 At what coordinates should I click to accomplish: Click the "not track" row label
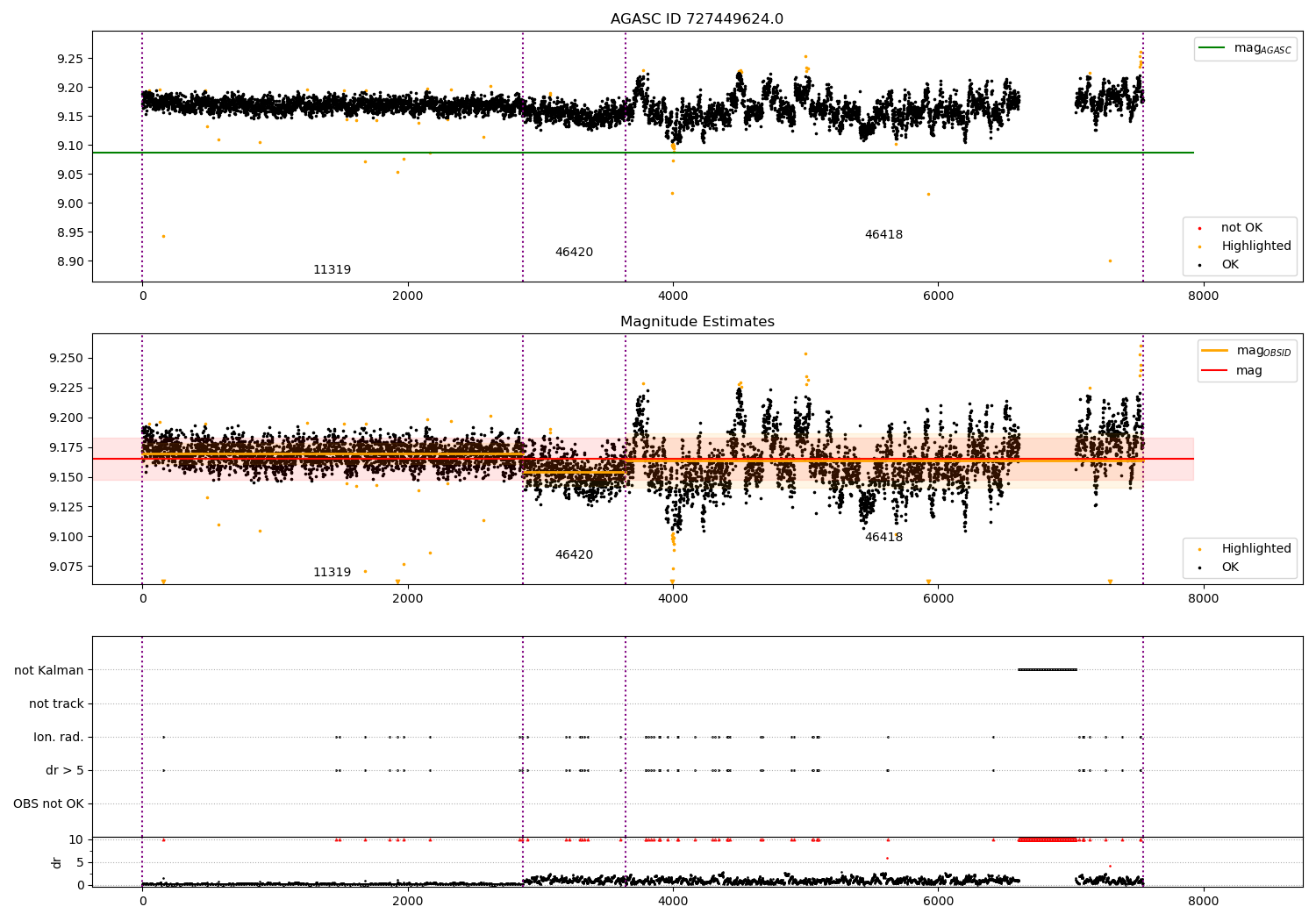point(56,703)
